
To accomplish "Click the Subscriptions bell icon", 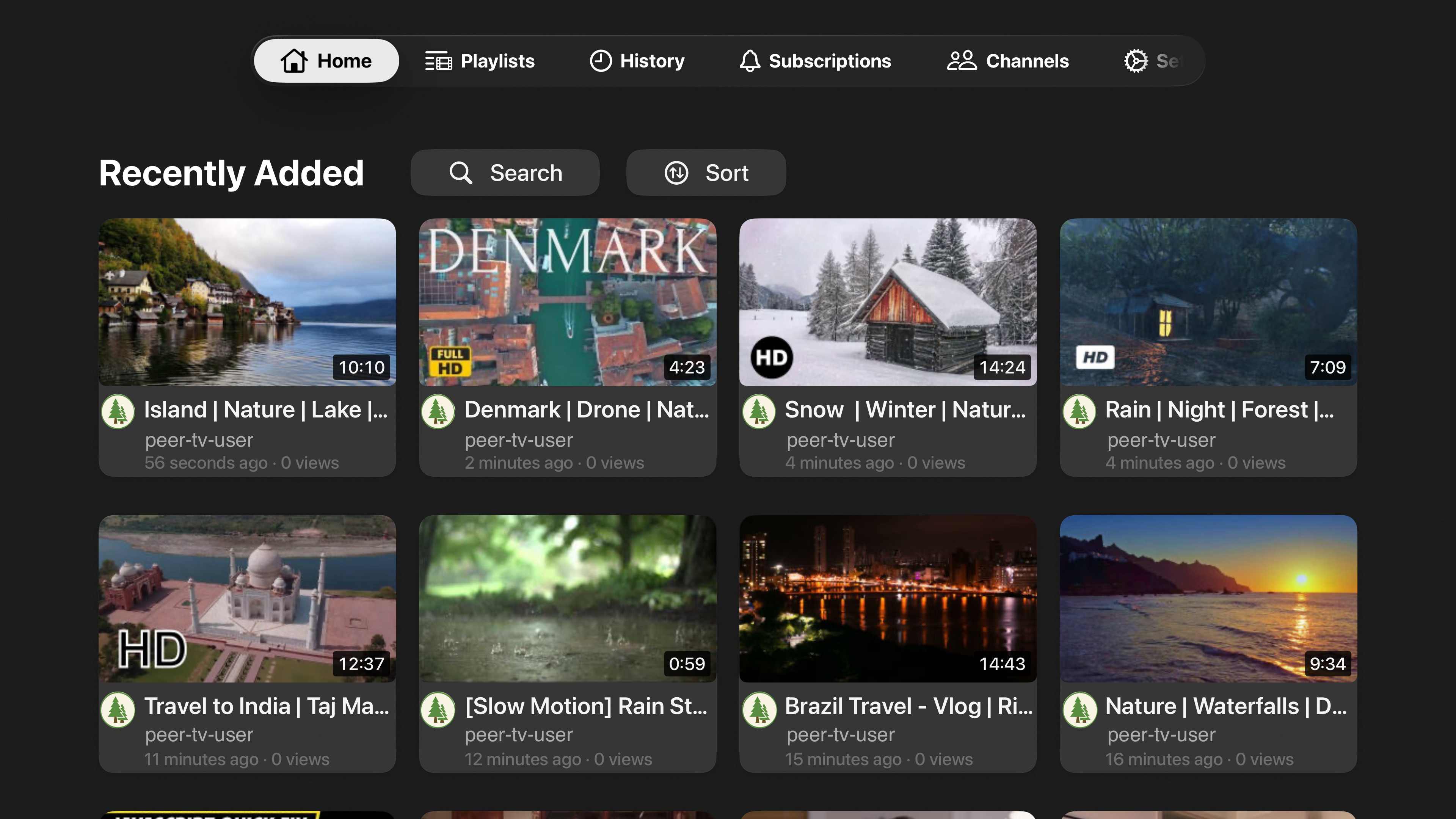I will (750, 61).
